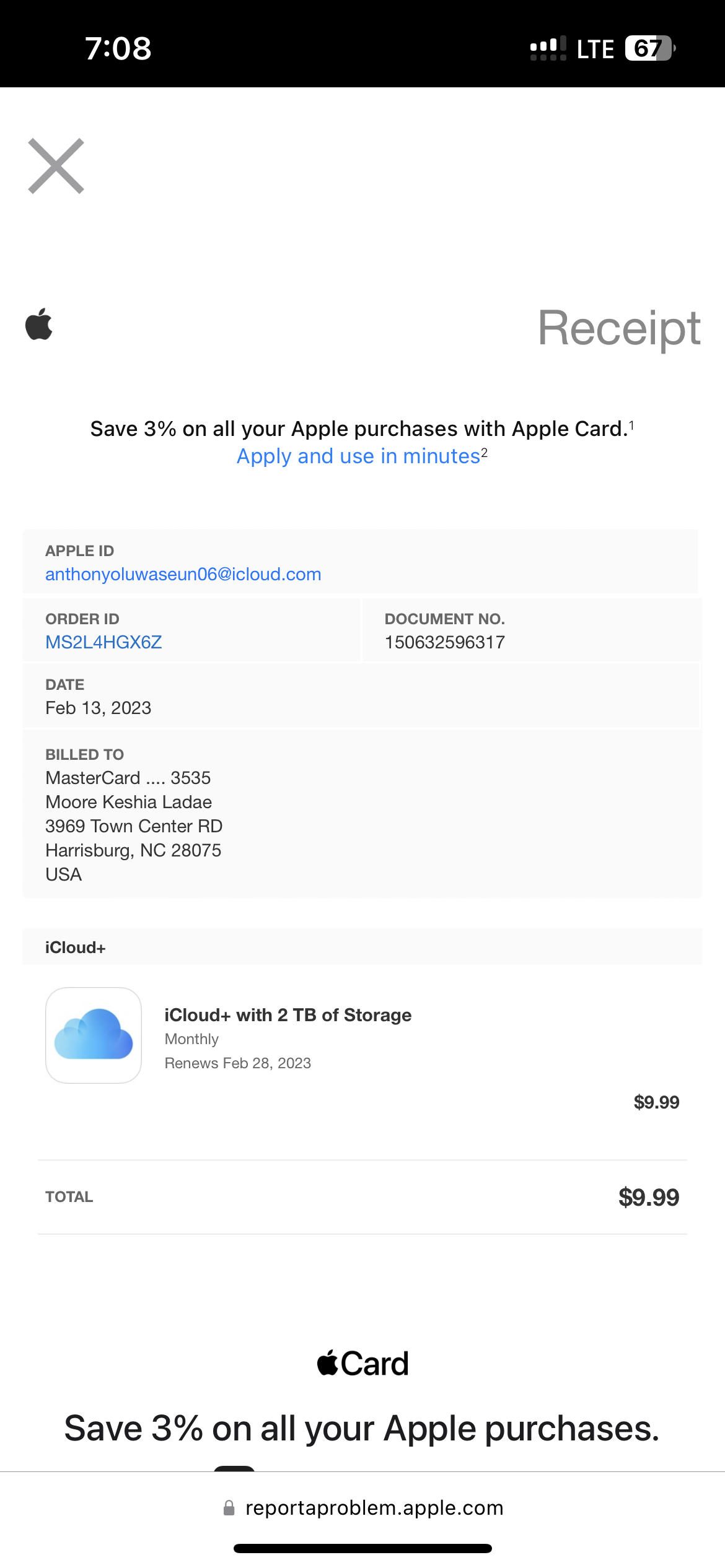Tap the total amount $9.99
The image size is (725, 1568).
click(648, 1197)
